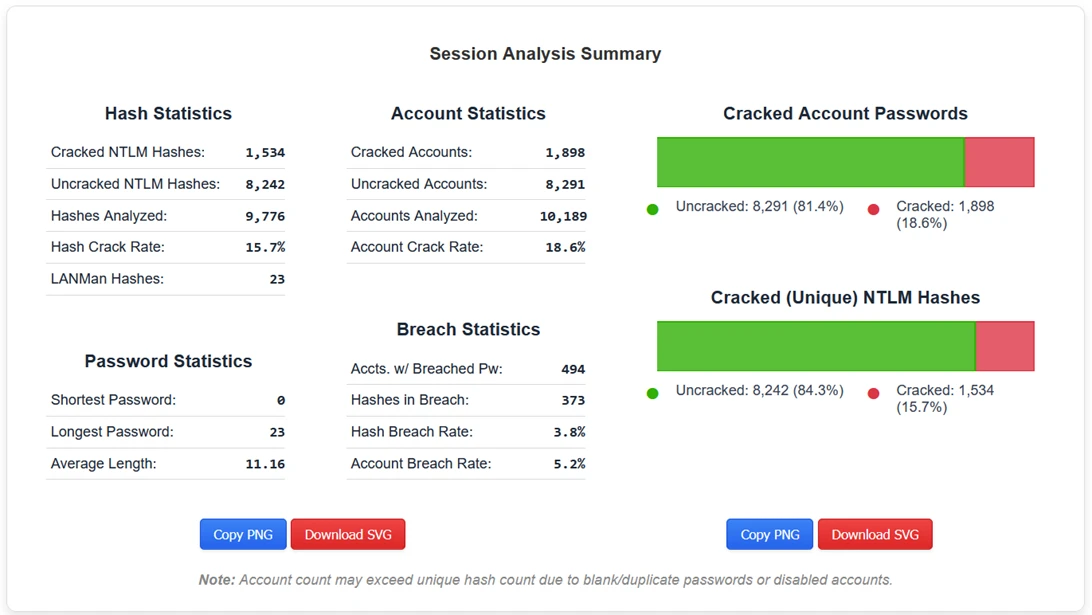This screenshot has width=1092, height=615.
Task: Click the red legend dot for cracked accounts
Action: (x=873, y=209)
